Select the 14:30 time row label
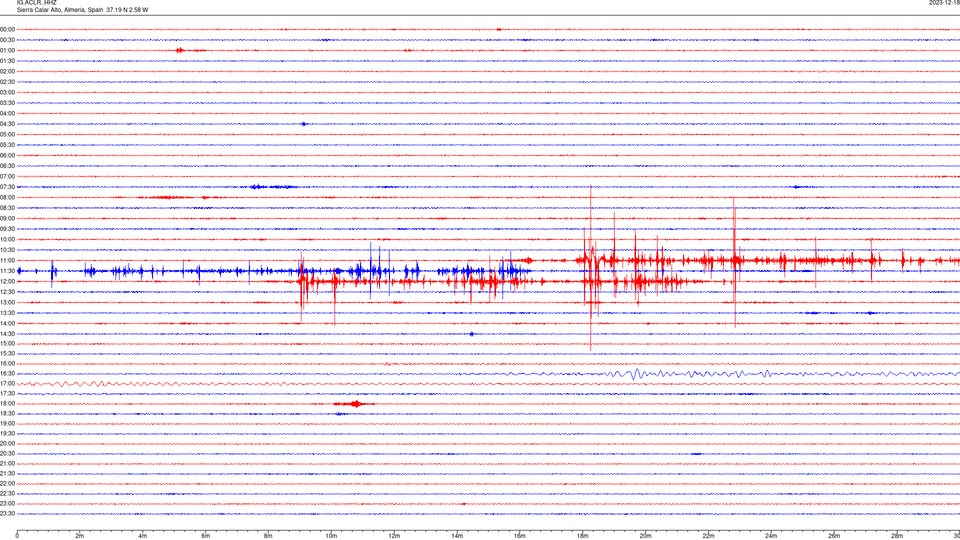Screen dimensions: 960x540 click(7, 334)
